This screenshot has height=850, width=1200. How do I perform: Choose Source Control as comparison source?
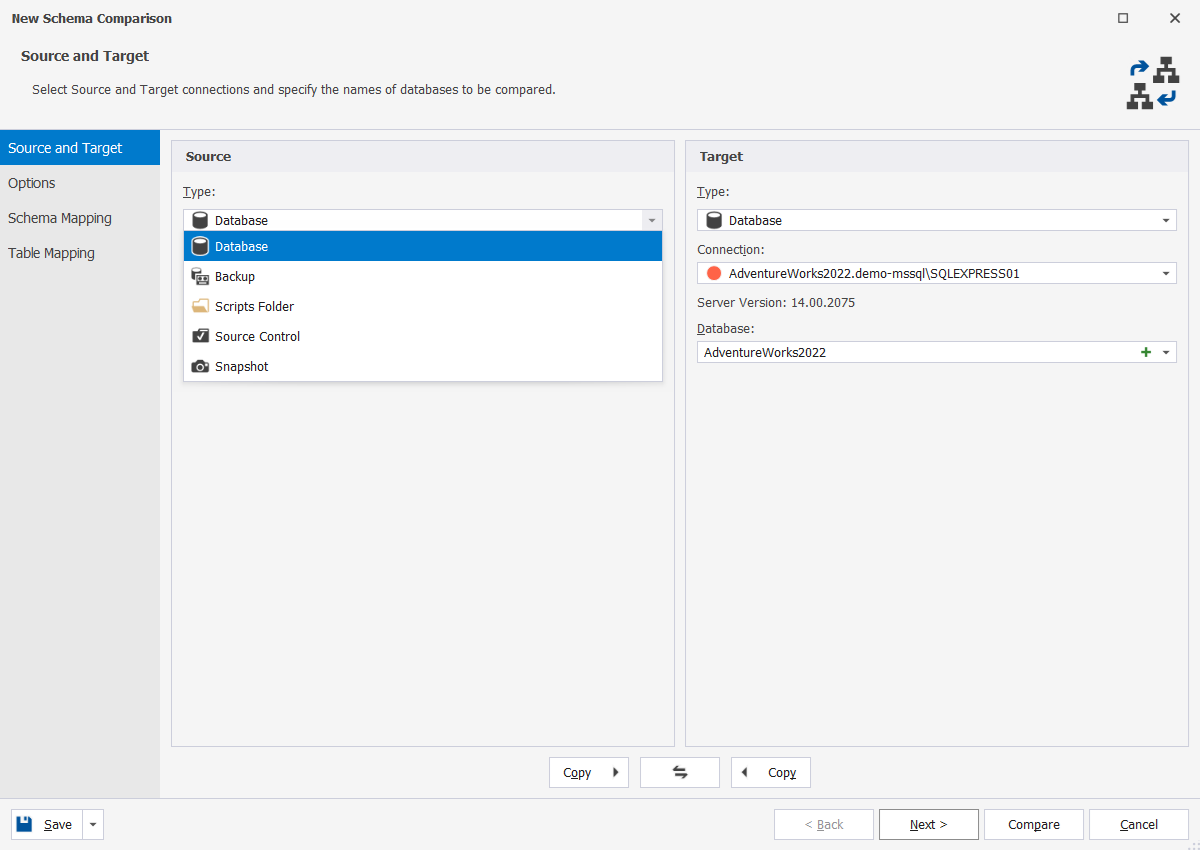tap(257, 336)
